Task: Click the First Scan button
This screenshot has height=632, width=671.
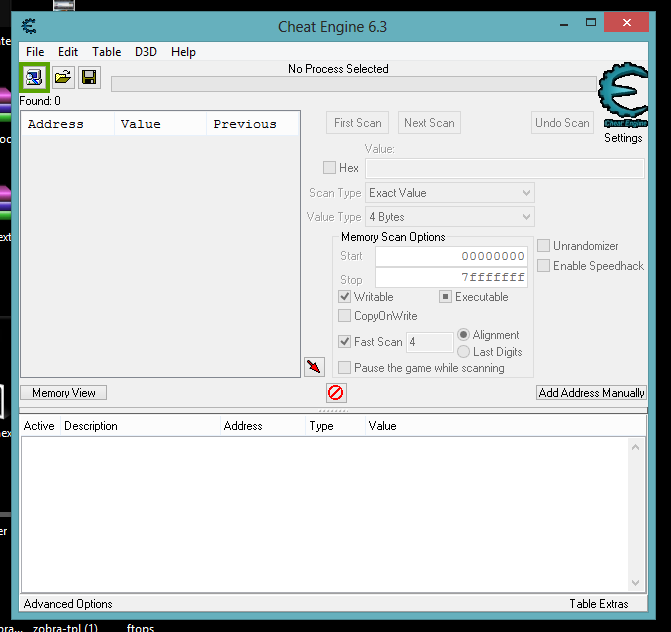Action: tap(358, 123)
